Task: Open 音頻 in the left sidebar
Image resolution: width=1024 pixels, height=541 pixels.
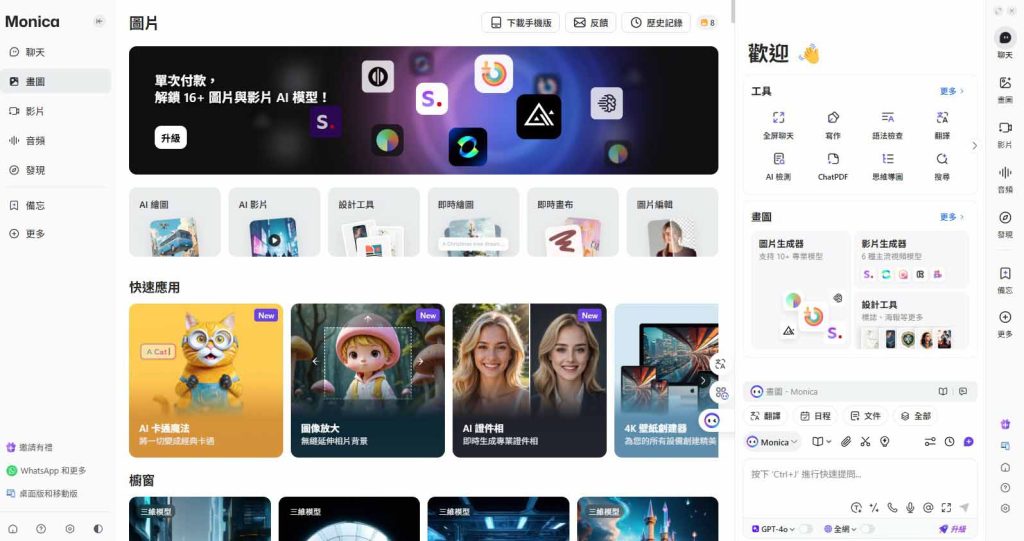Action: 34,141
